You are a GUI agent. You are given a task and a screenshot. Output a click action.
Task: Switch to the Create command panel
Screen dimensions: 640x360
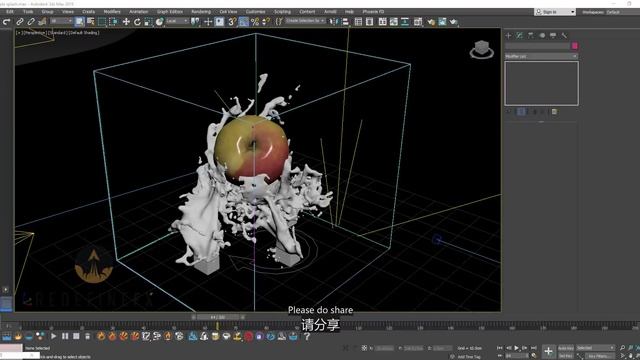(x=509, y=36)
